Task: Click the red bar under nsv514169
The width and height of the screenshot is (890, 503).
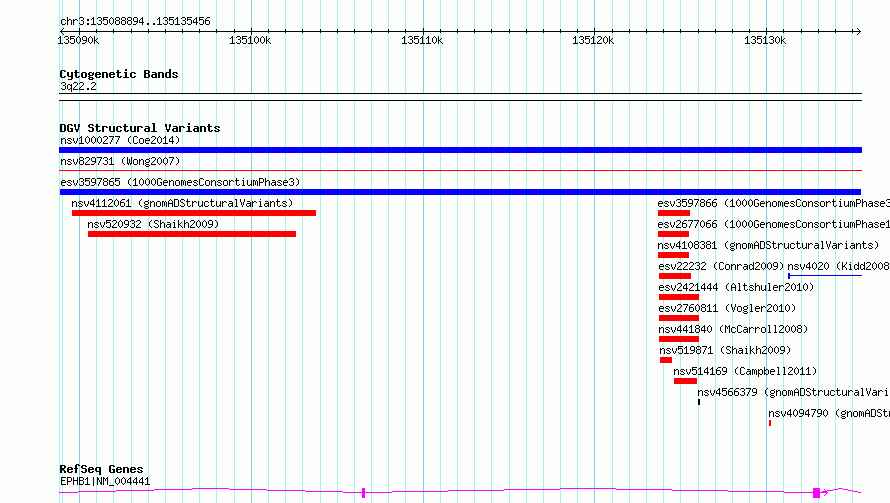Action: pyautogui.click(x=685, y=381)
